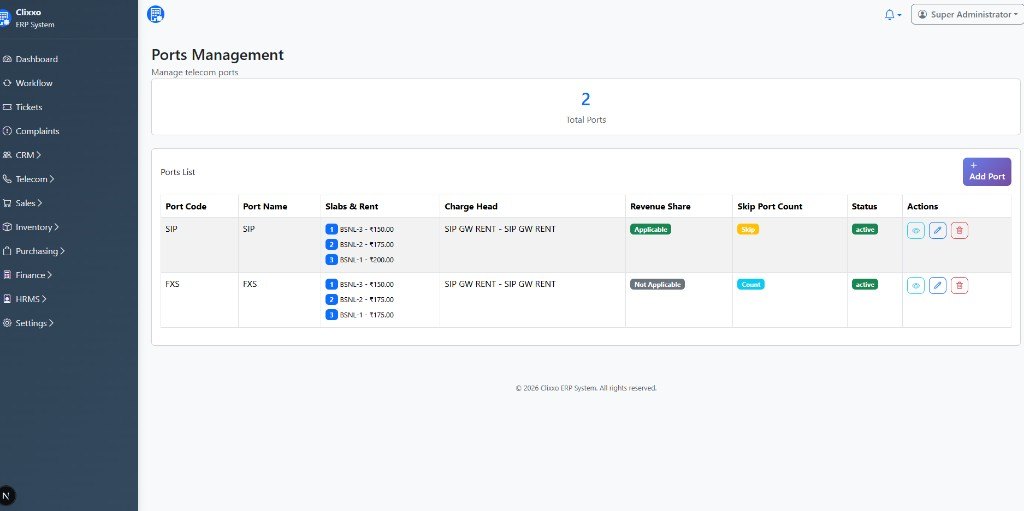Click the Telecom phone icon

click(7, 179)
